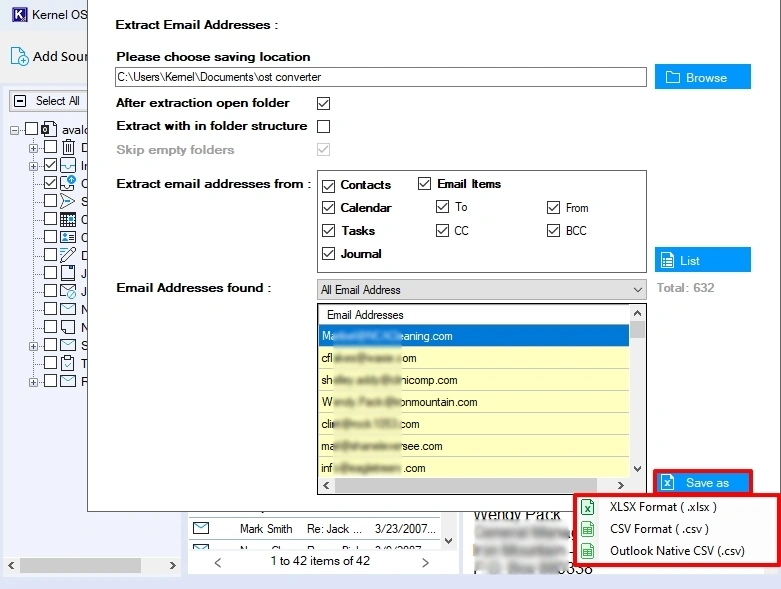The image size is (781, 589).
Task: Click the pencil Drafts folder icon
Action: 68,255
